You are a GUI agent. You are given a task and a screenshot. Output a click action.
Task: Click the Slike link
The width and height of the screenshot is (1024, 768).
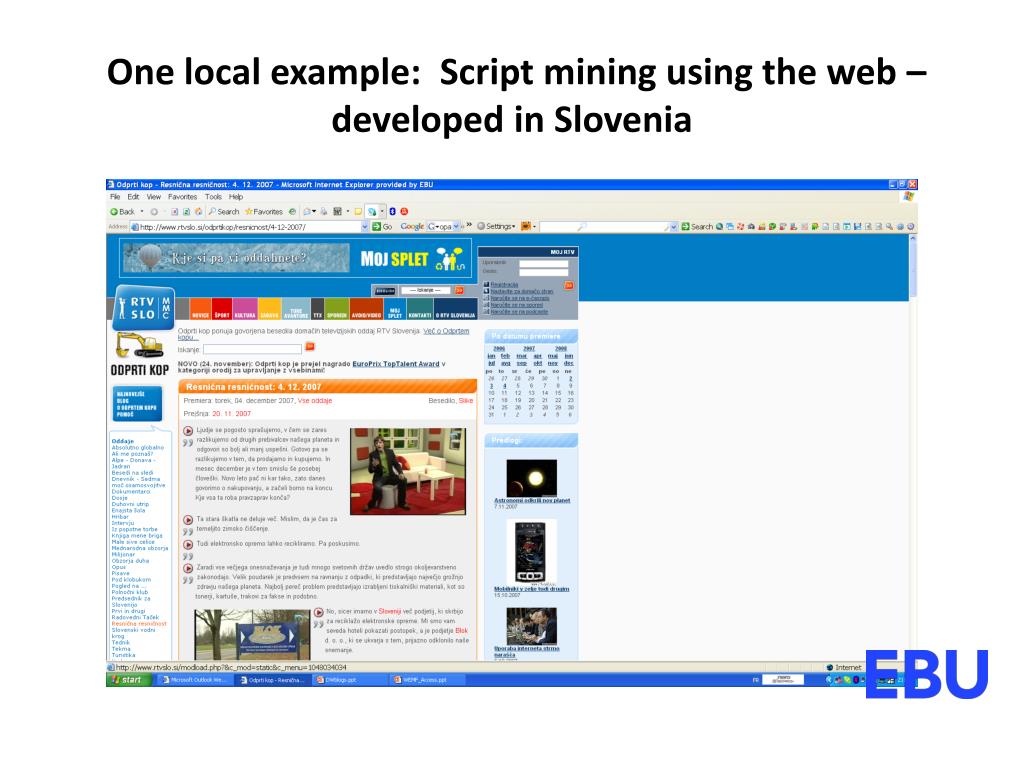click(466, 400)
